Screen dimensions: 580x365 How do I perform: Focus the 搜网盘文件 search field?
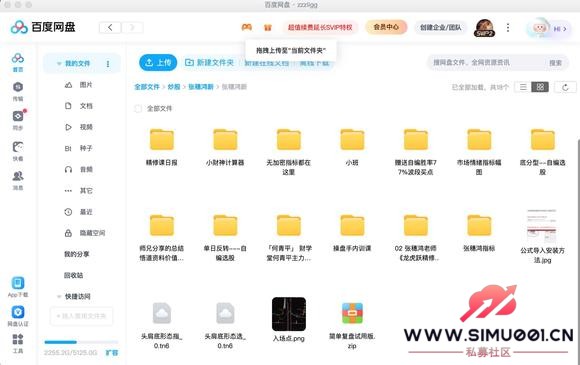(x=486, y=63)
